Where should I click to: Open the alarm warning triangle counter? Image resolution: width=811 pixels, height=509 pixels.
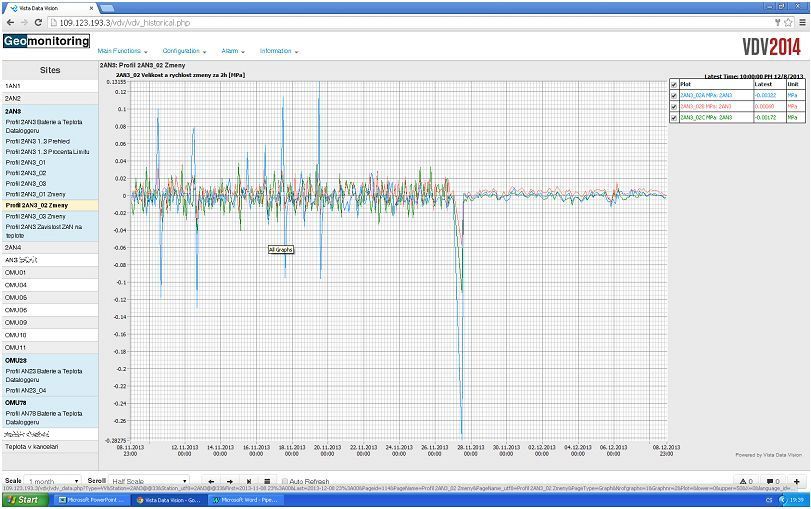(746, 482)
